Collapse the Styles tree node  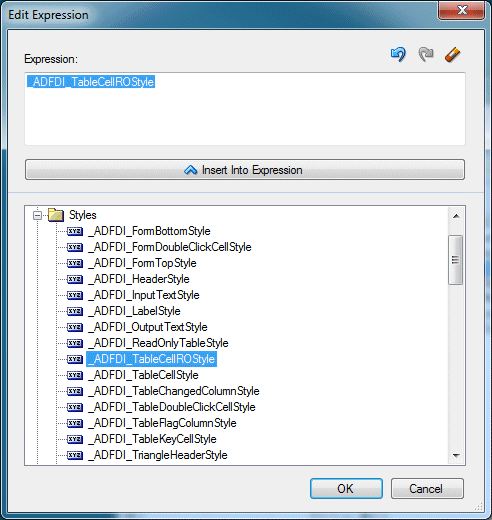pos(37,215)
